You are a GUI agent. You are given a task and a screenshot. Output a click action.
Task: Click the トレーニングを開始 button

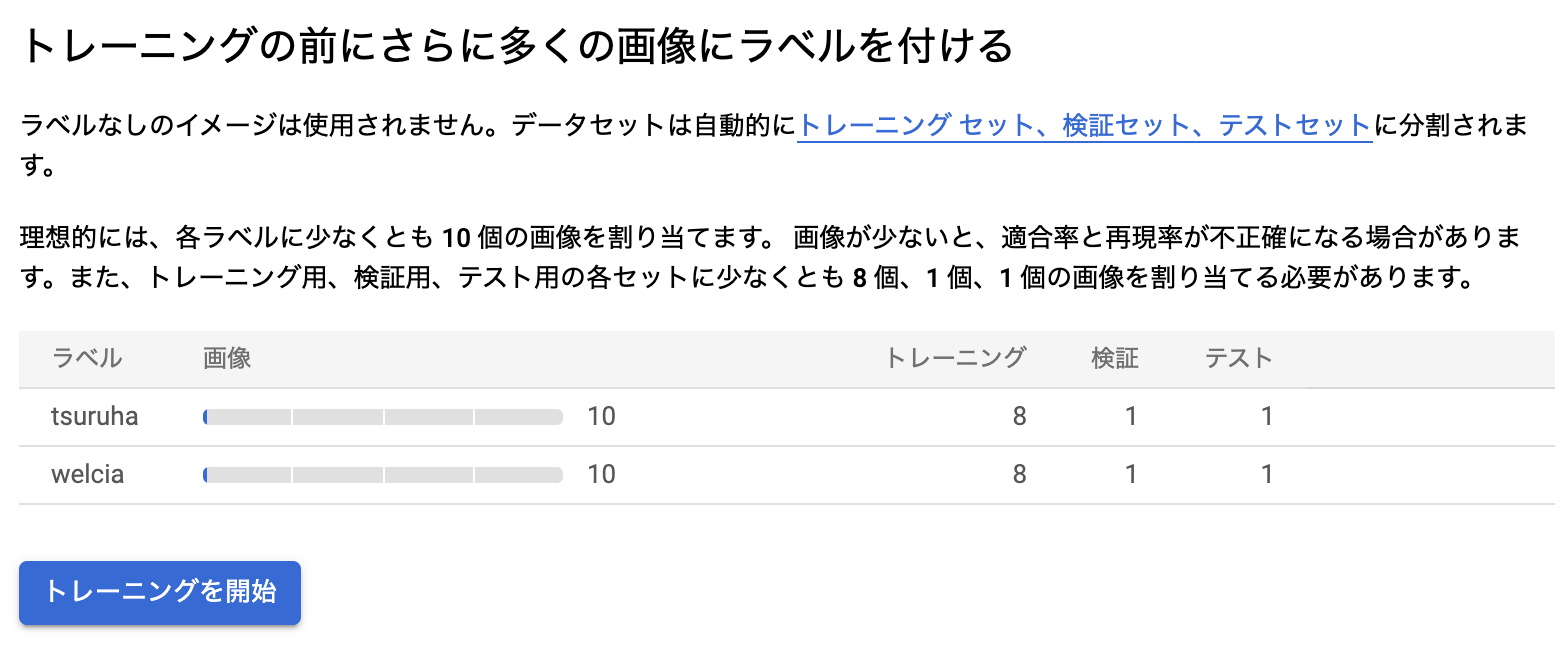click(158, 592)
